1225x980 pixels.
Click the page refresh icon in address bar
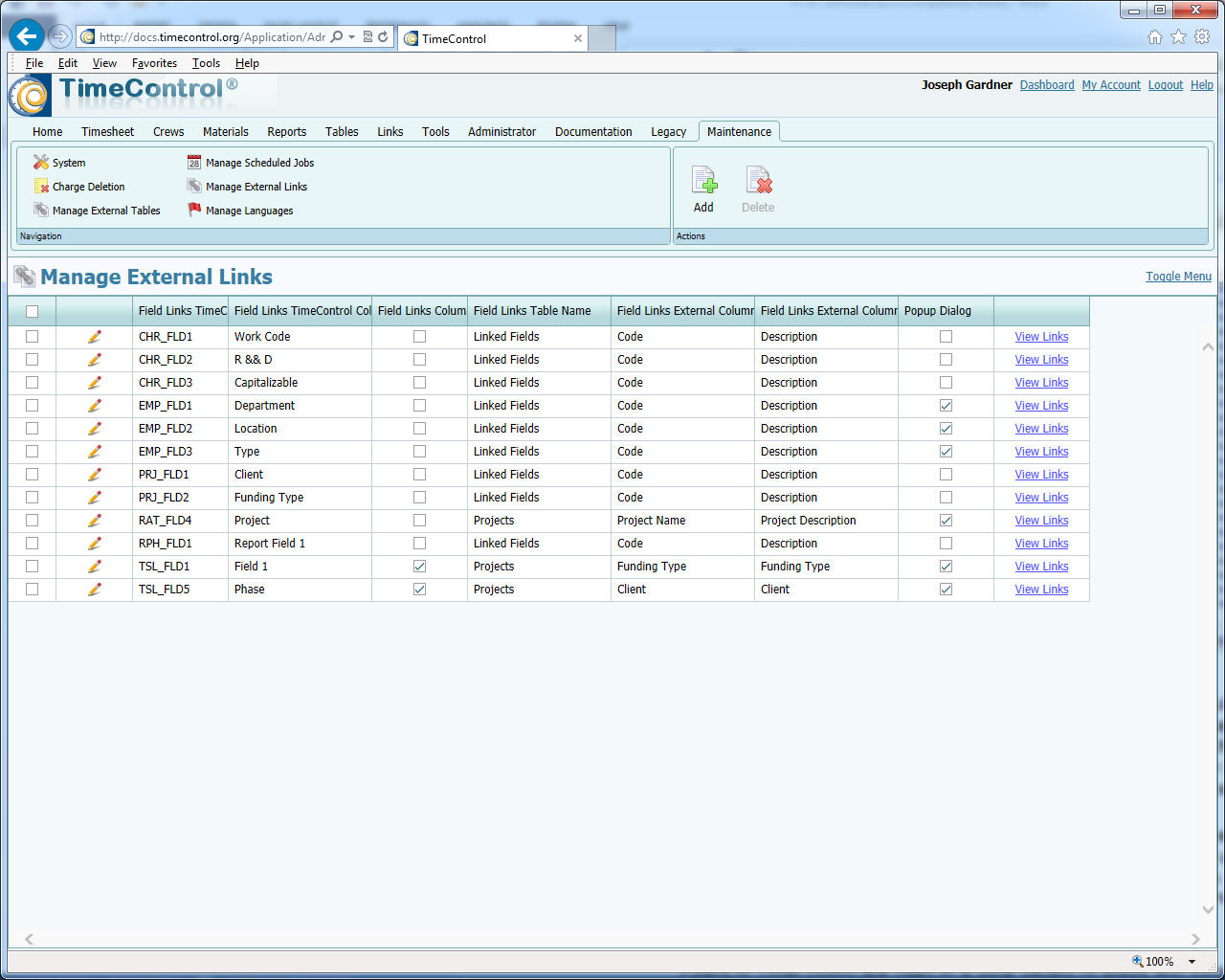pyautogui.click(x=383, y=37)
